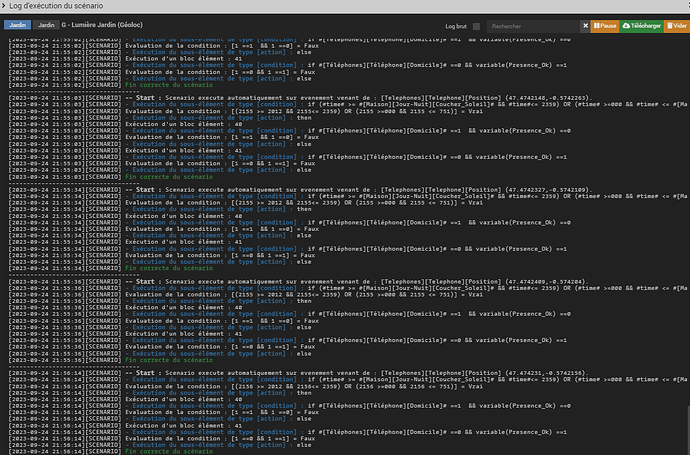Click bloc élément : 41 line at 21:55:03
Image resolution: width=690 pixels, height=455 pixels.
125,150
